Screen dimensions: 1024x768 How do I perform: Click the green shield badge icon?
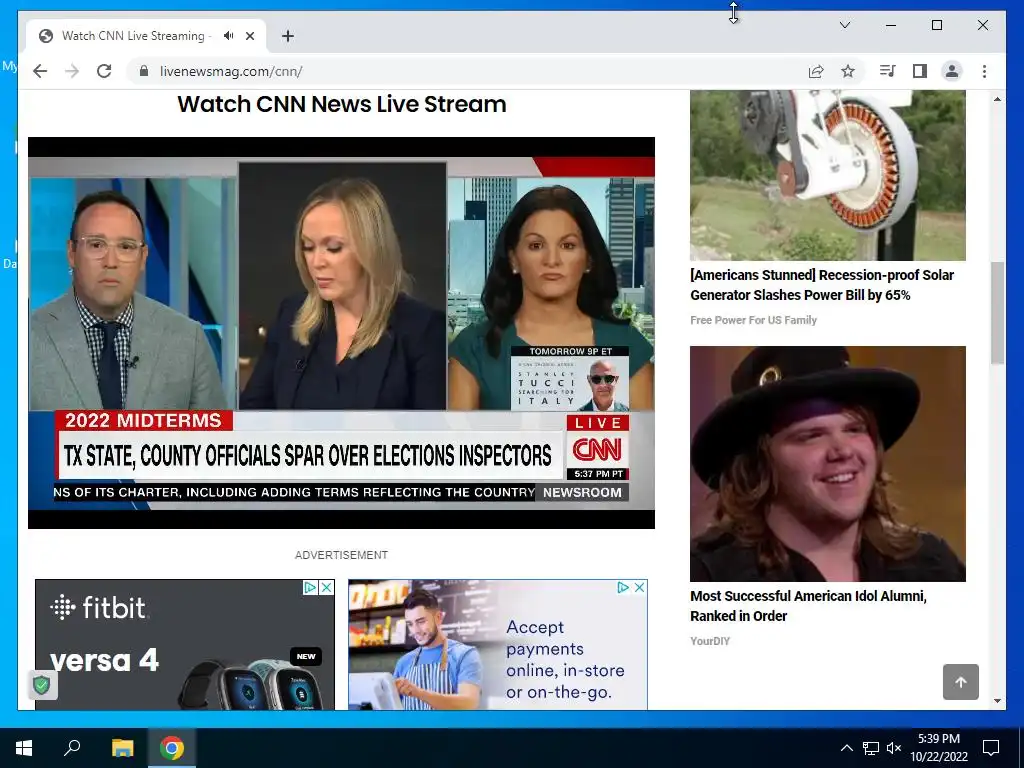click(x=42, y=685)
